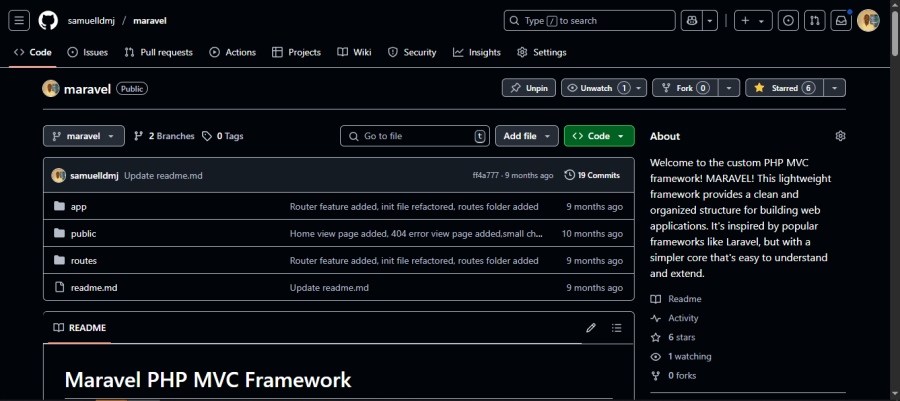Open the notifications inbox icon

(841, 20)
